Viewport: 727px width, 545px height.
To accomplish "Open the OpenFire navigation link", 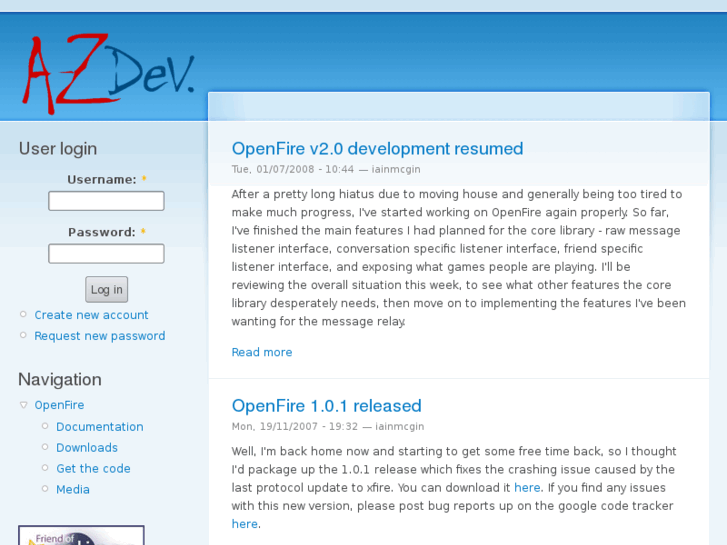I will pyautogui.click(x=59, y=405).
